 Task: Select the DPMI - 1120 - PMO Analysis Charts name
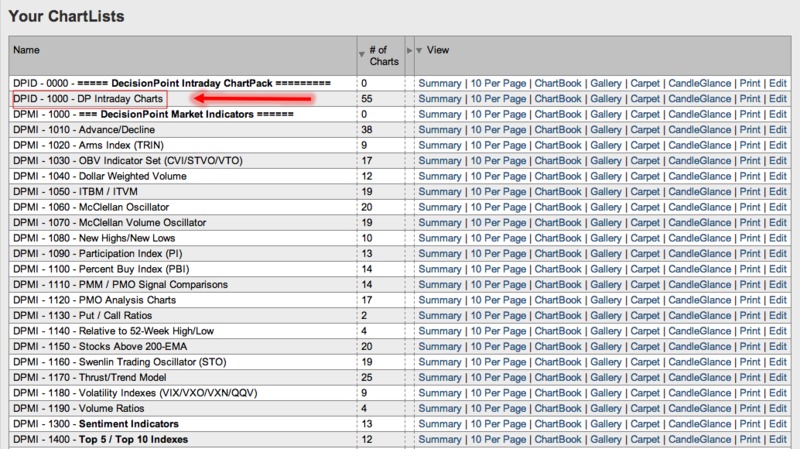94,300
